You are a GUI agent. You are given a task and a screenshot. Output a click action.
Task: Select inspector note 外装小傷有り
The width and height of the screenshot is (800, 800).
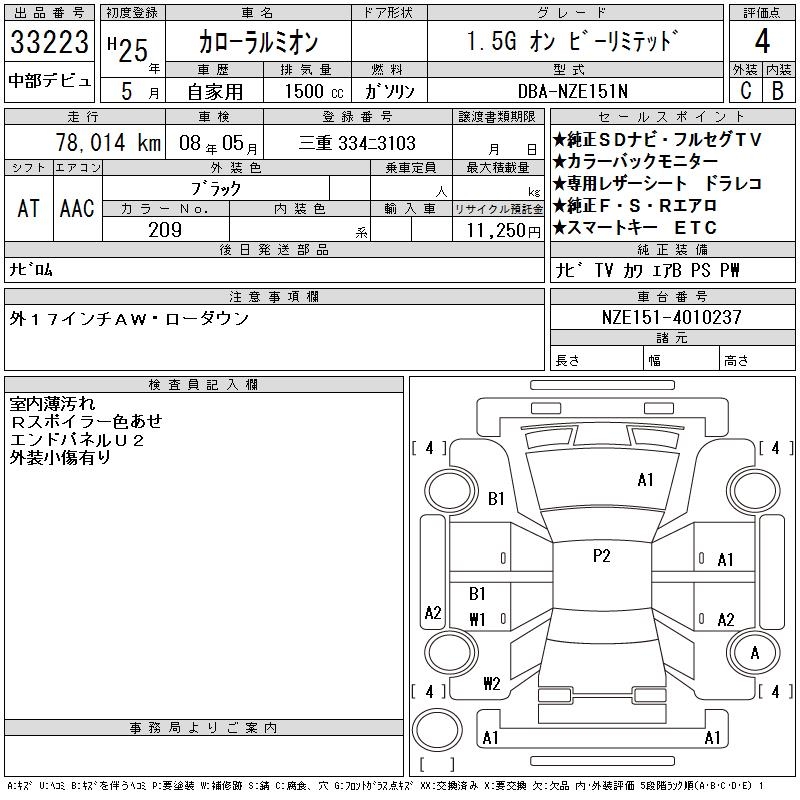pos(60,458)
